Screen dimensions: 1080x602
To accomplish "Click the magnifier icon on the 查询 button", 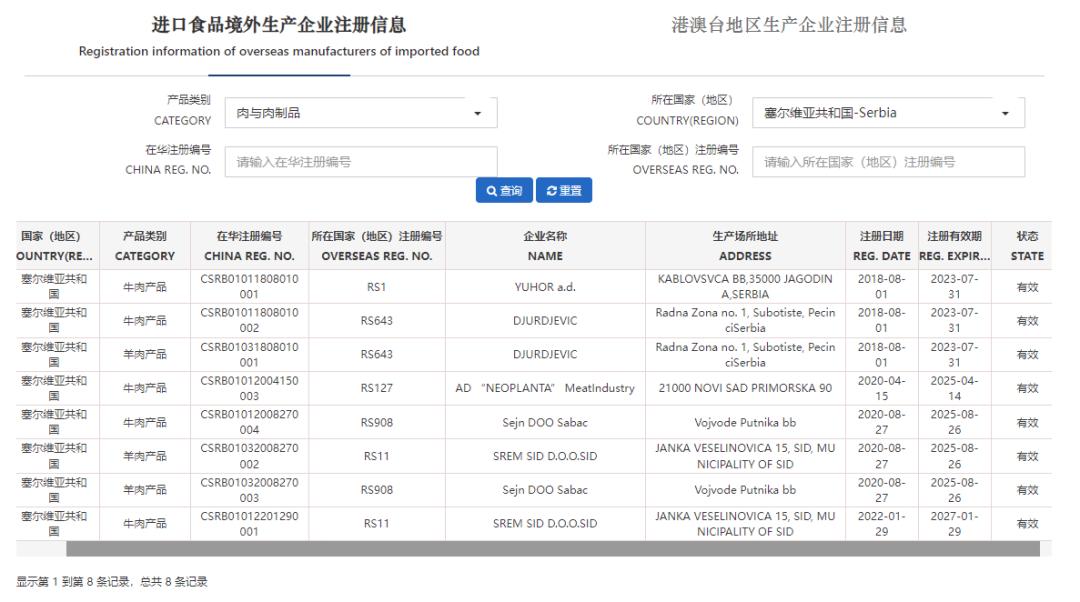I will click(489, 190).
